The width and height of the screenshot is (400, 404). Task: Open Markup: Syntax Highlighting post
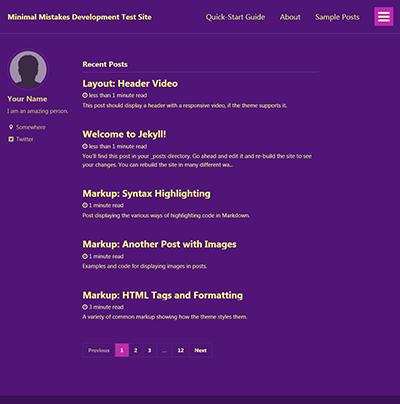[146, 194]
